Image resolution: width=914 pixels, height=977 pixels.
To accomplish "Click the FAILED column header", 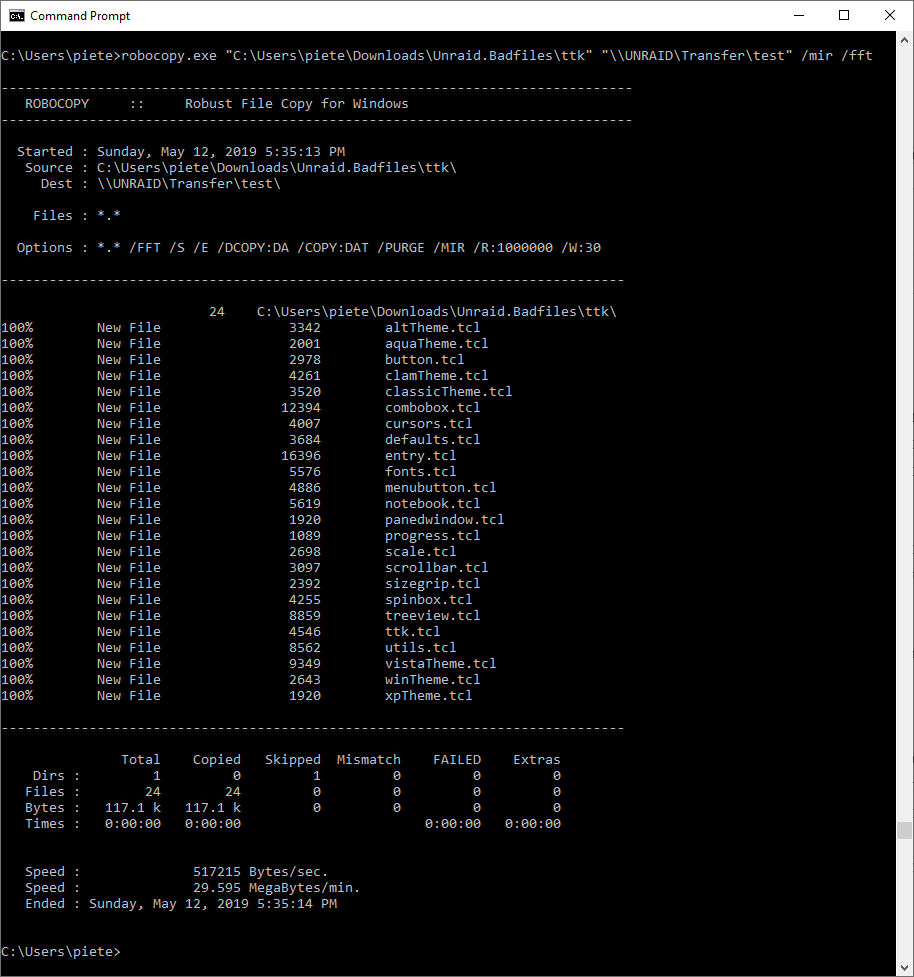I will tap(457, 760).
